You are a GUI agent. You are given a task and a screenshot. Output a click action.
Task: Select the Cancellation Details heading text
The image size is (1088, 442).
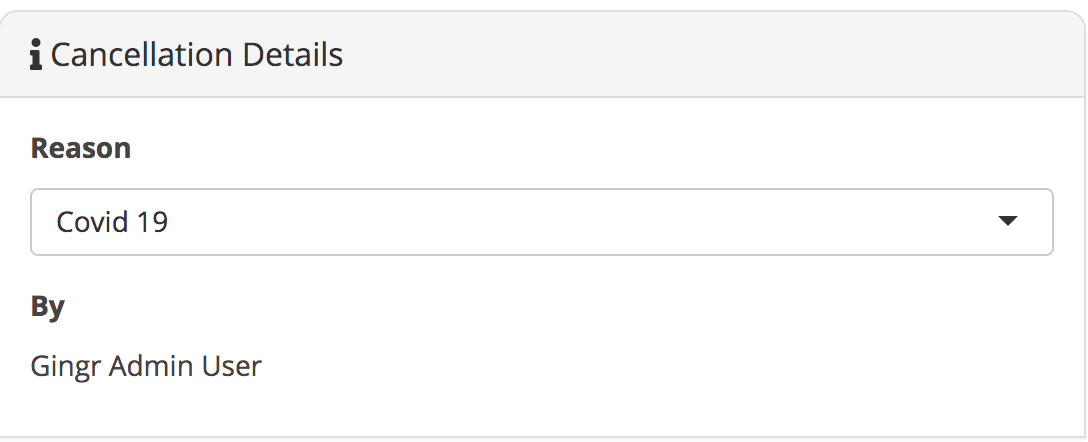click(196, 55)
